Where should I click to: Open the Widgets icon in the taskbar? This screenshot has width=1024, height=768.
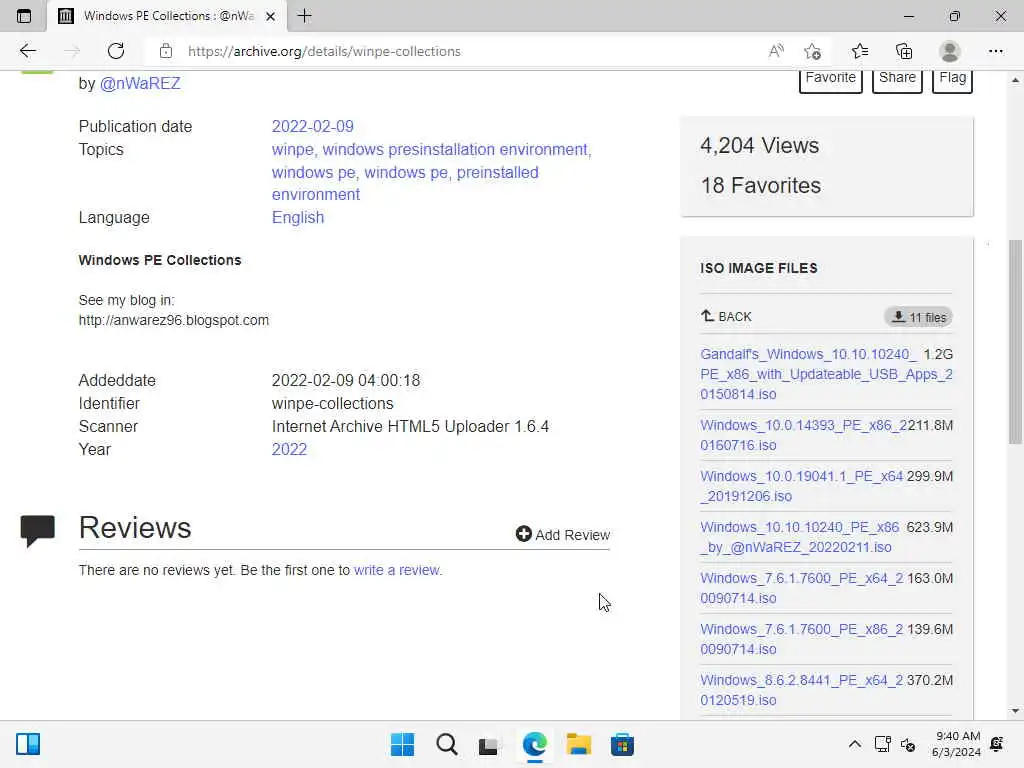28,744
